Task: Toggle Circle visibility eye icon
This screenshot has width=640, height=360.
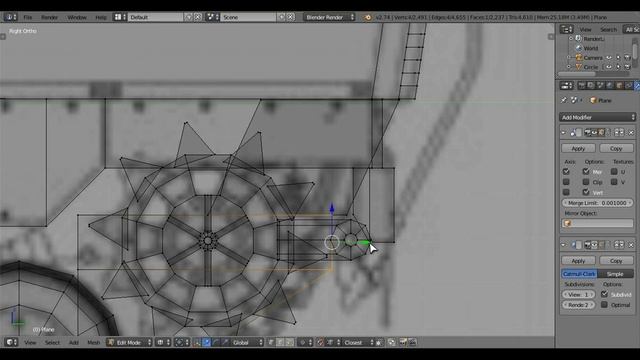Action: (609, 67)
